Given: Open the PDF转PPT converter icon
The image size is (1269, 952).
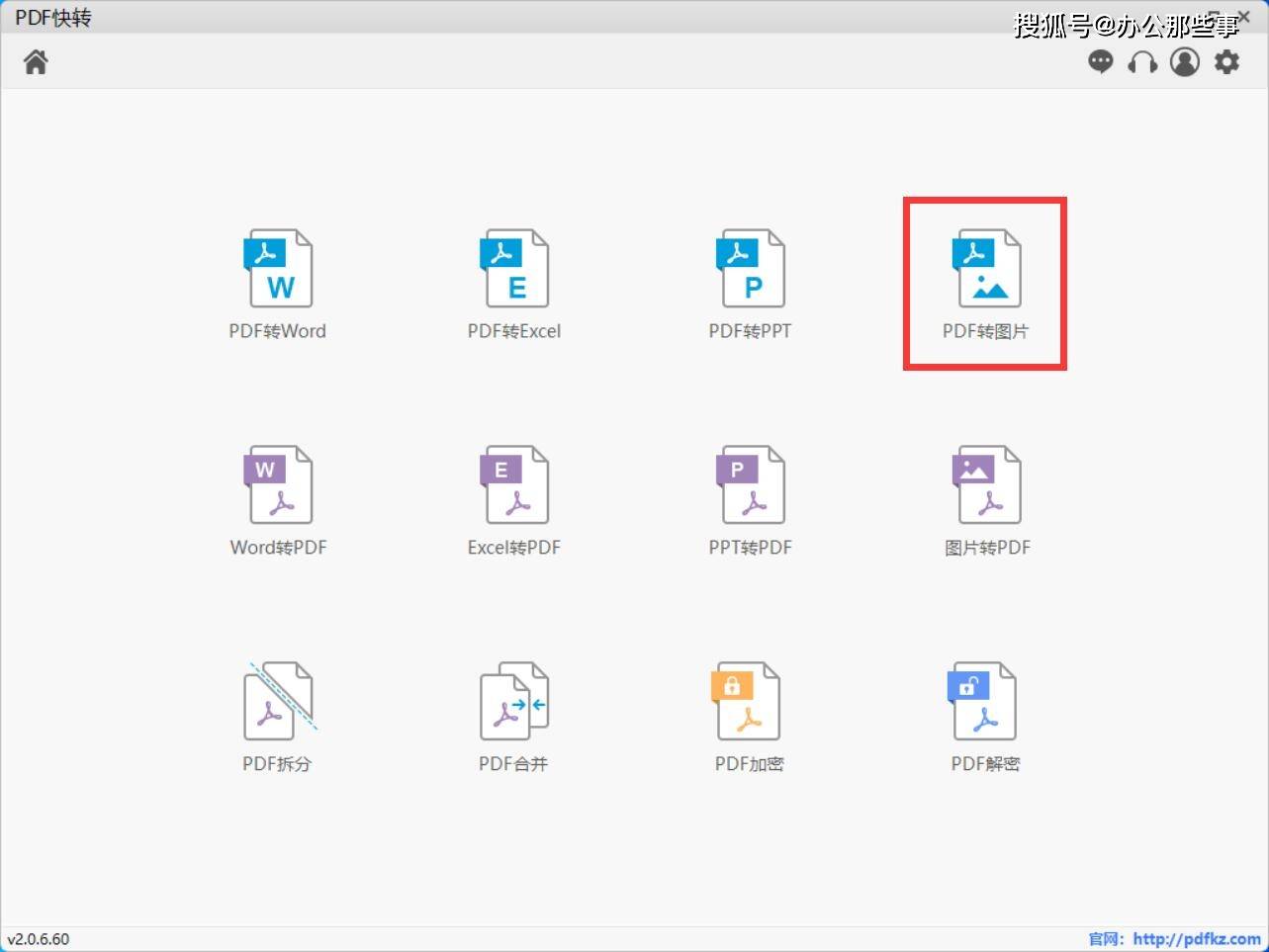Looking at the screenshot, I should click(x=751, y=269).
